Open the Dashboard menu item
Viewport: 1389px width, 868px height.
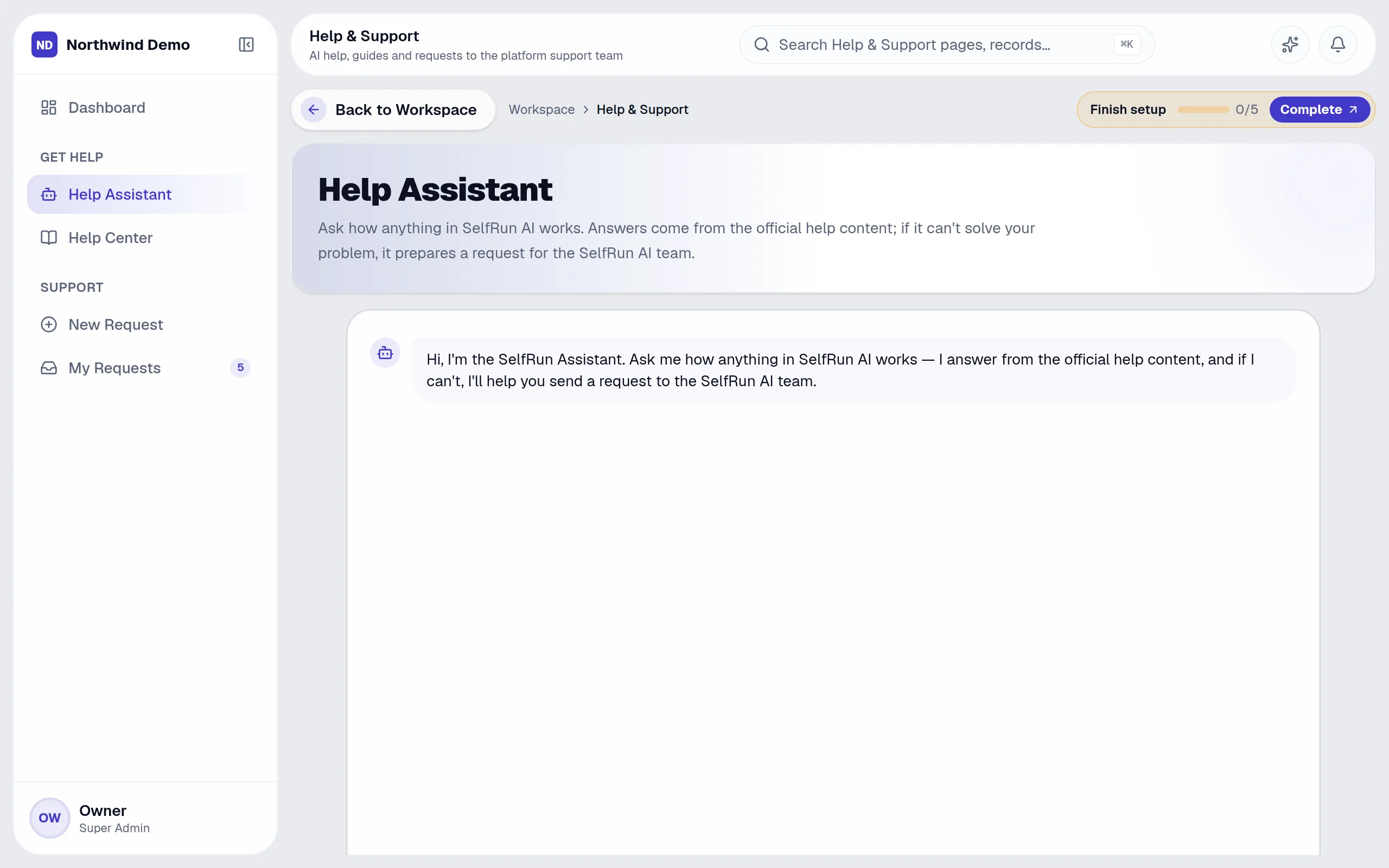tap(145, 107)
